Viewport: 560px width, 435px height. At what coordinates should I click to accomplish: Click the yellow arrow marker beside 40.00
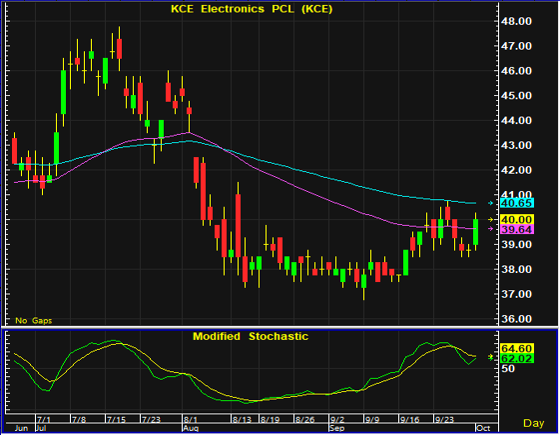pos(491,219)
